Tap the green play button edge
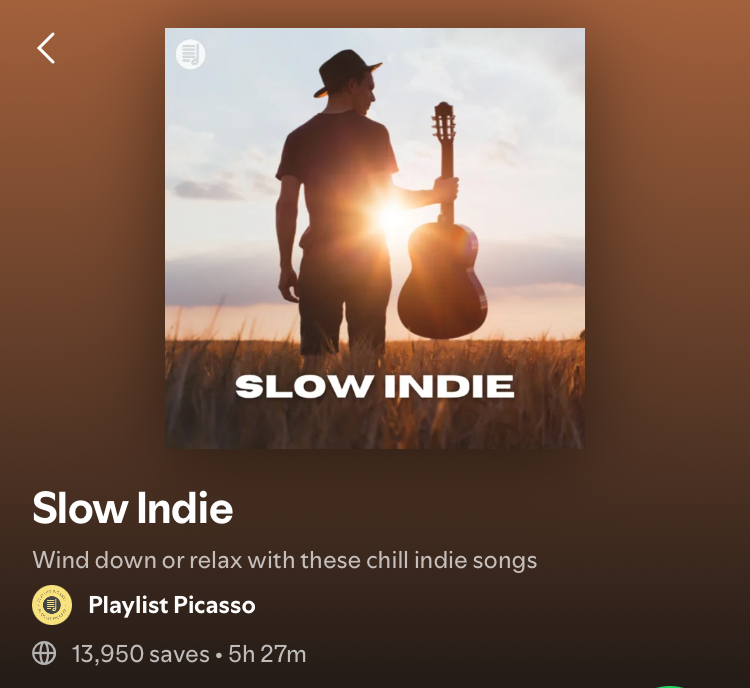750x688 pixels. (x=670, y=686)
